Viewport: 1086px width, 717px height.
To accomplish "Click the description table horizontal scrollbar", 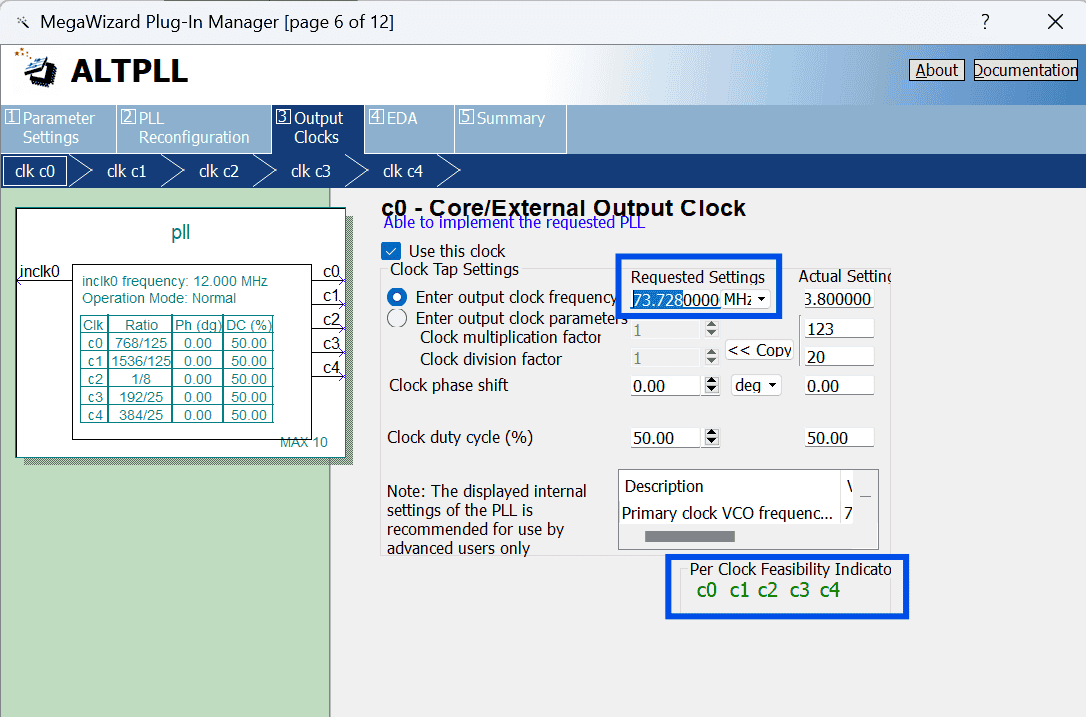I will pos(690,536).
